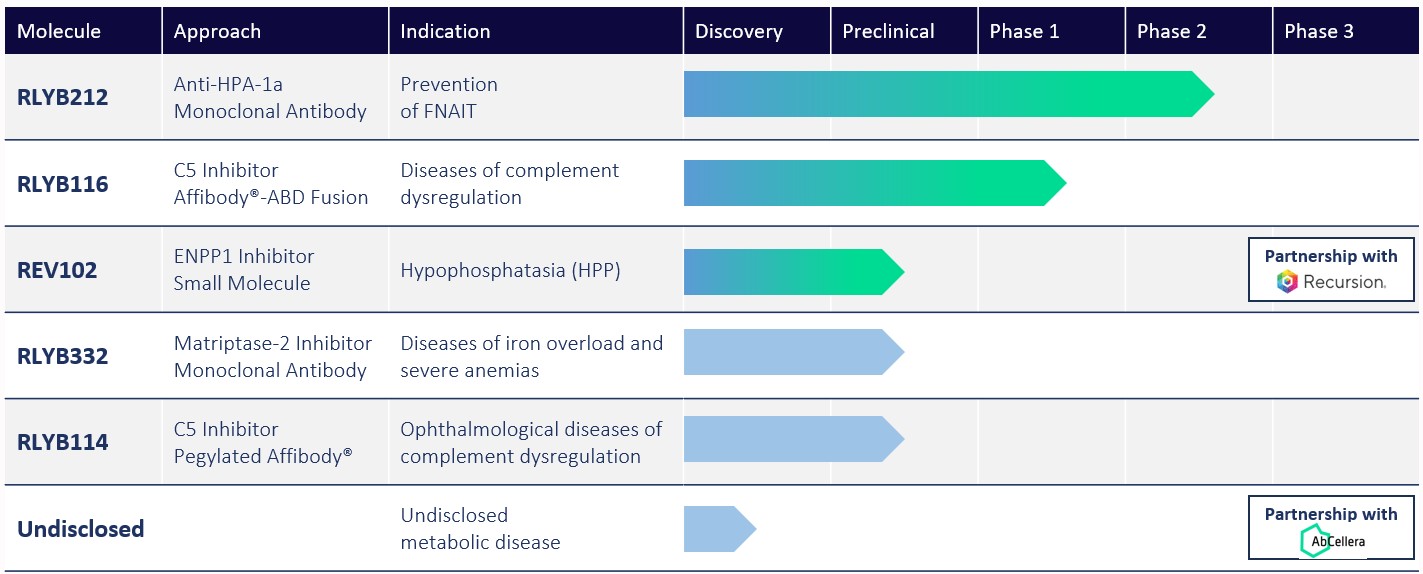Viewport: 1423px width, 574px height.
Task: Select the Phase 2 column header
Action: click(x=1171, y=31)
